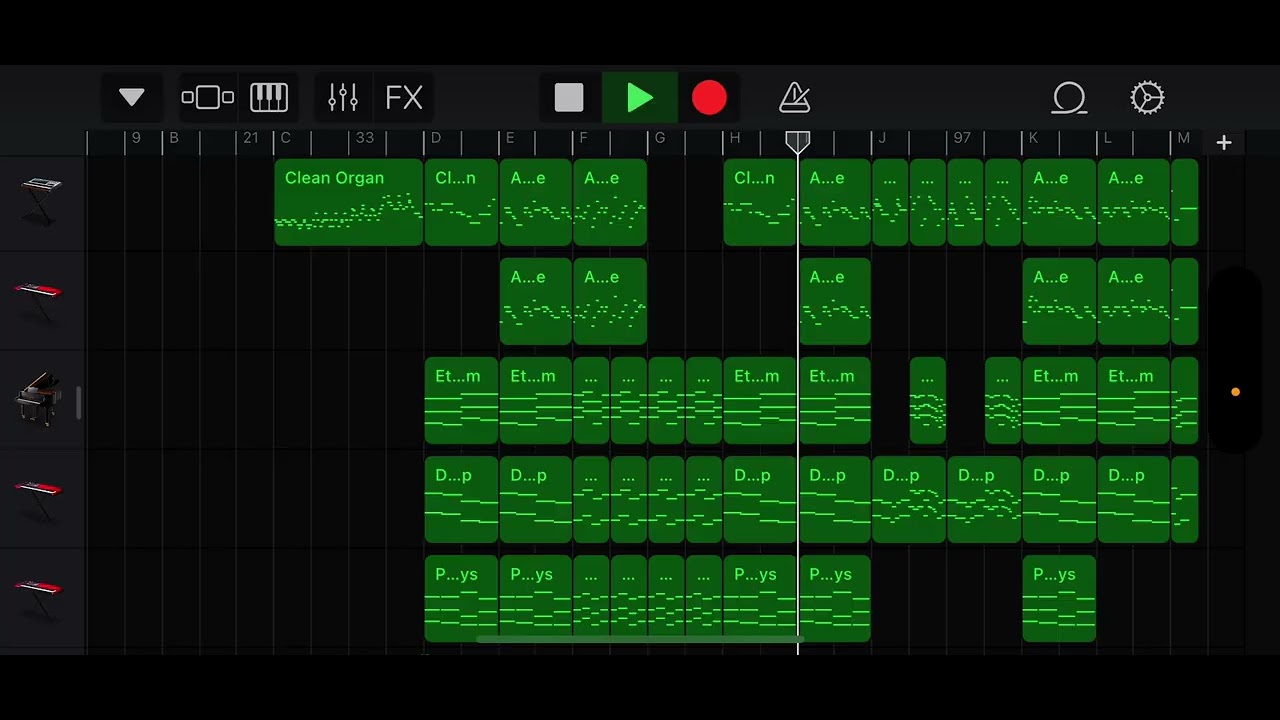Select the Cl...n region under marker H
Screen dimensions: 1280x720
pos(760,202)
